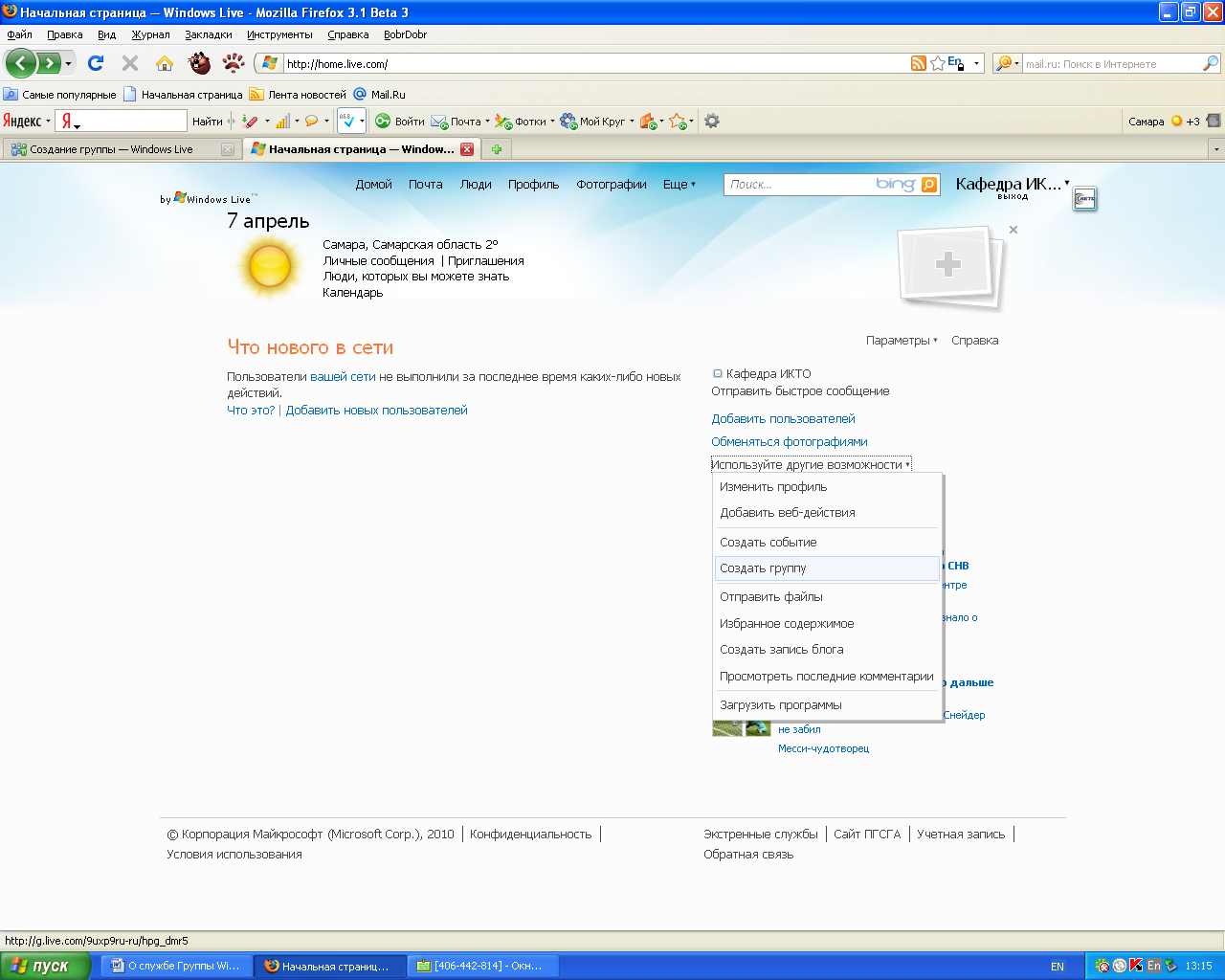Click the Yandex bar speech bubble icon
Screen dimensions: 1225x980
311,121
